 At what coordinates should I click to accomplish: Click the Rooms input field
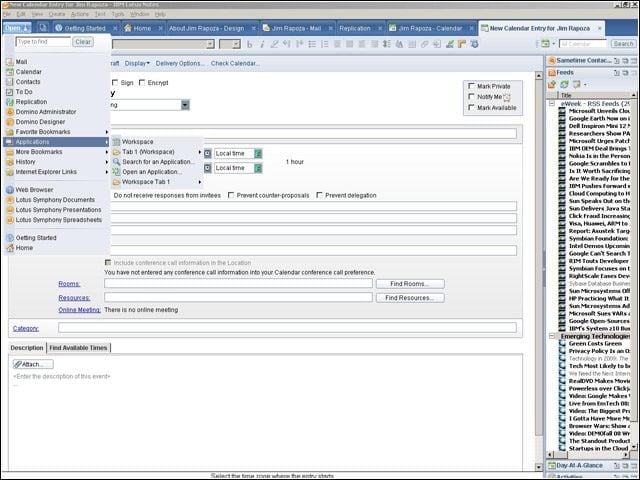coord(238,284)
